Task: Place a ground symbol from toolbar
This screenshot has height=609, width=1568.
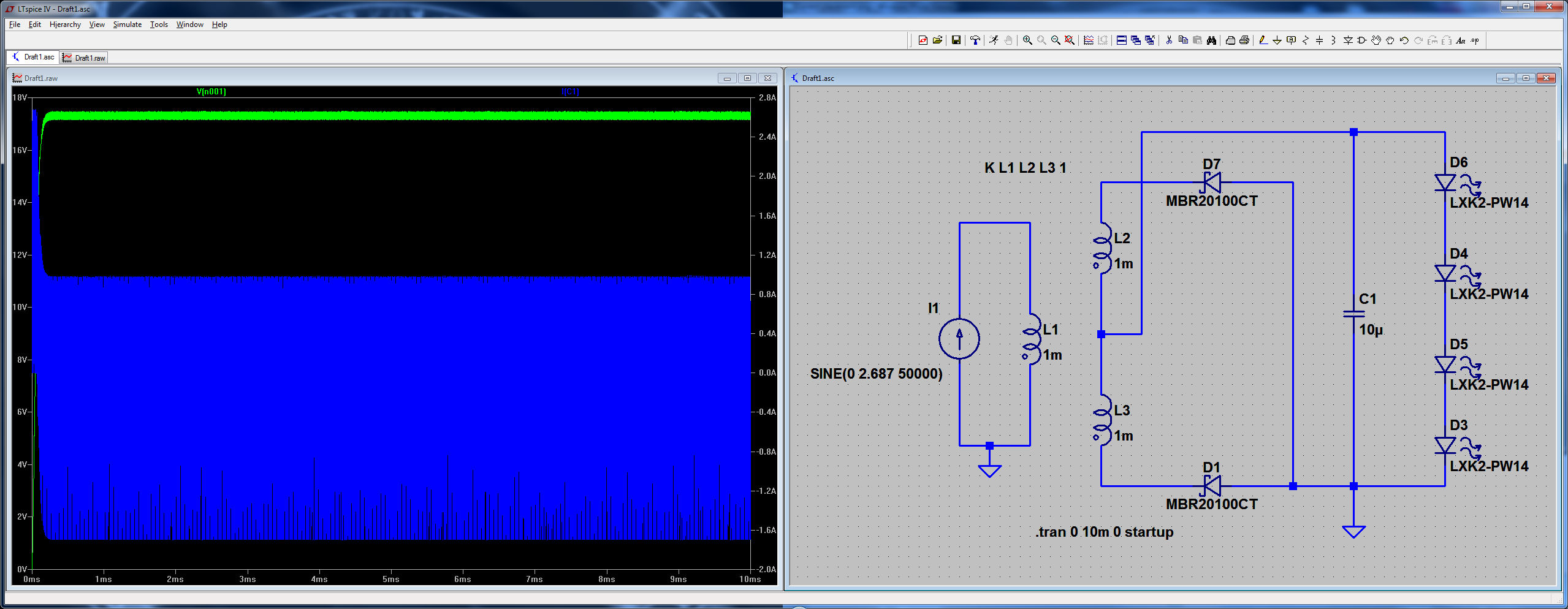Action: pos(1277,40)
